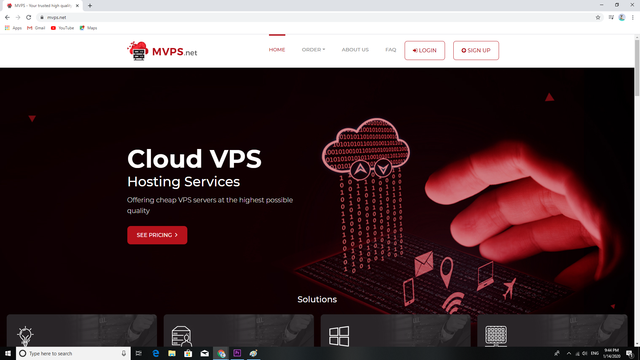
Task: Open the Windows Start menu
Action: (x=8, y=353)
